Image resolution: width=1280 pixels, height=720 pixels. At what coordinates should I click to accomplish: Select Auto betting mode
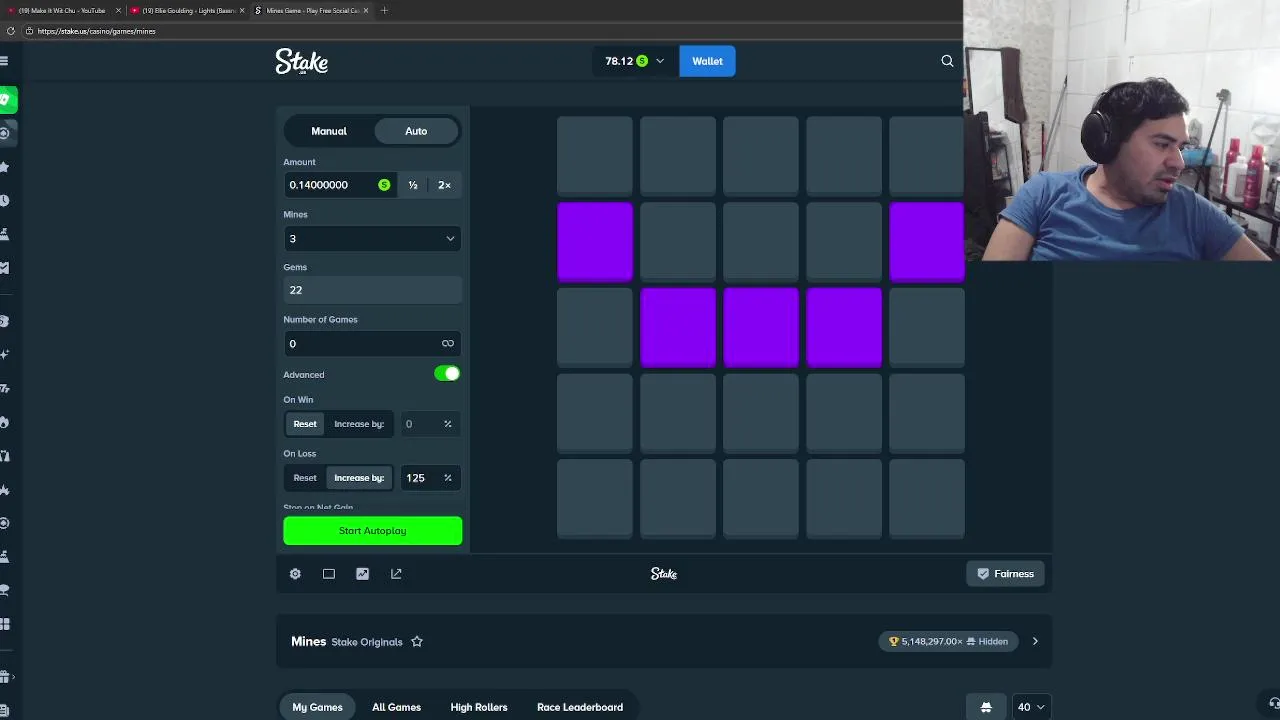pyautogui.click(x=416, y=131)
